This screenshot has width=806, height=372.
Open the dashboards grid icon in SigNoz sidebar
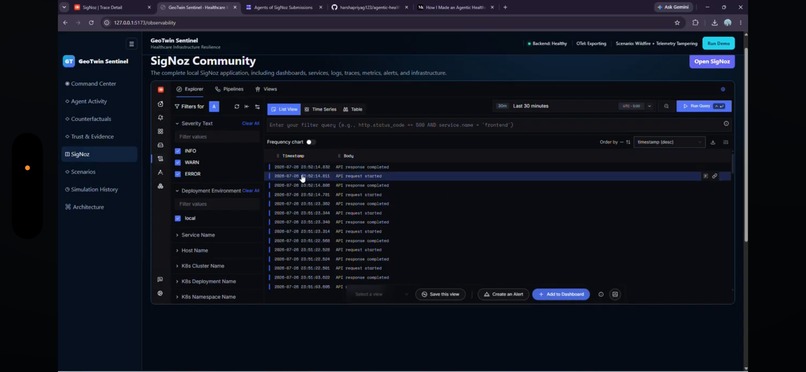(x=160, y=132)
